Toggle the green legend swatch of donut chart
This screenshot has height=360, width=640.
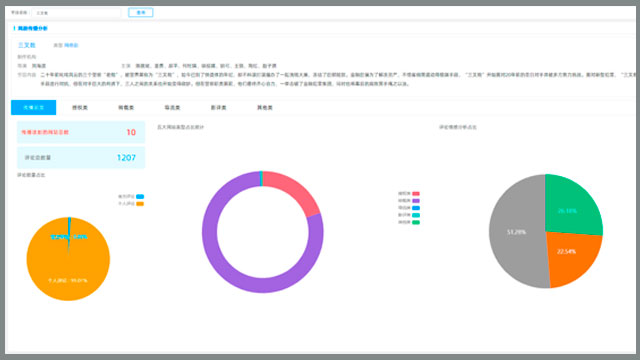point(416,222)
